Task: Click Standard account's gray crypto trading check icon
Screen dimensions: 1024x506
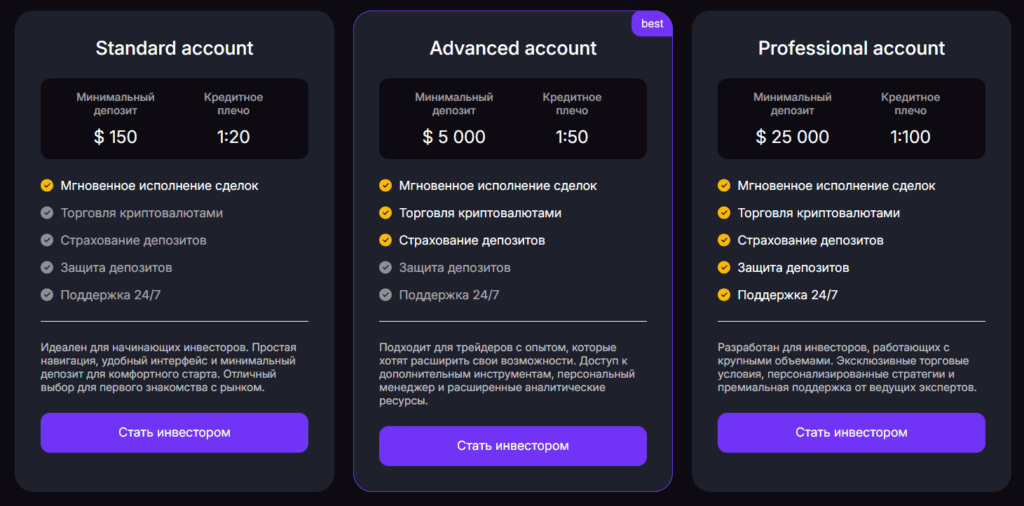Action: pos(47,213)
